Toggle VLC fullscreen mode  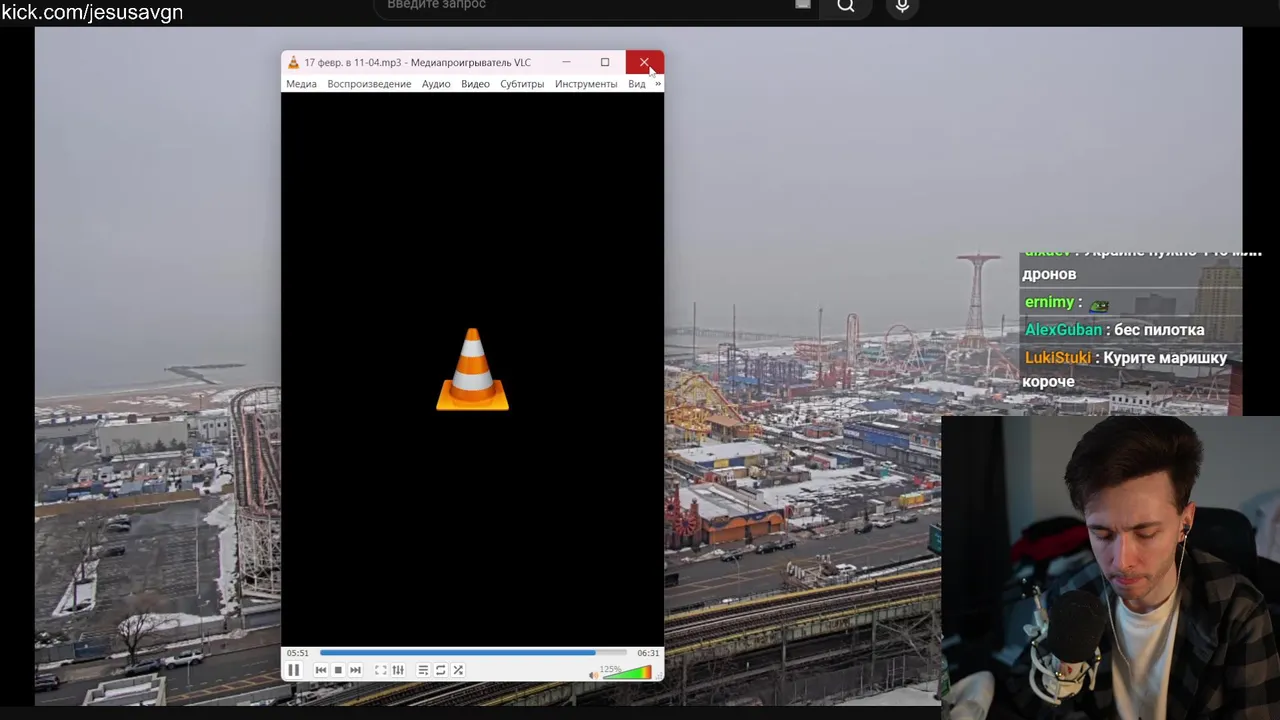click(381, 670)
